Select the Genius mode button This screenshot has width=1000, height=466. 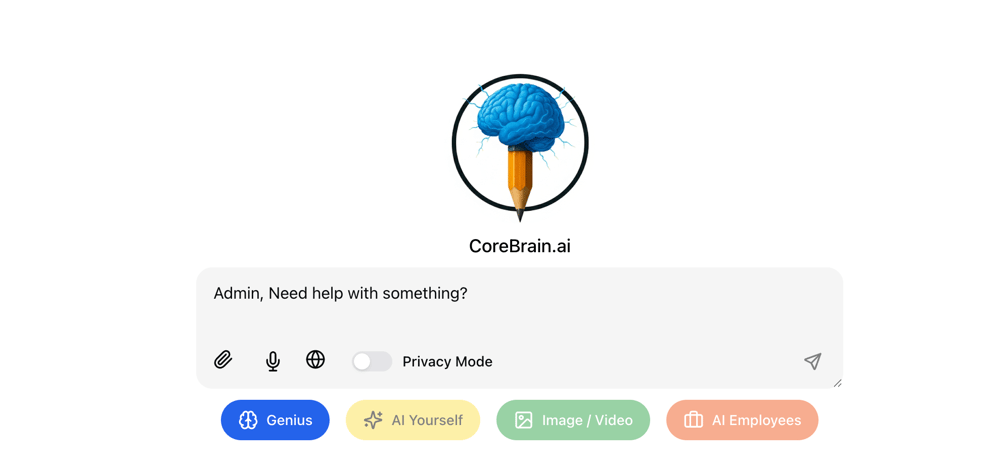pos(276,420)
